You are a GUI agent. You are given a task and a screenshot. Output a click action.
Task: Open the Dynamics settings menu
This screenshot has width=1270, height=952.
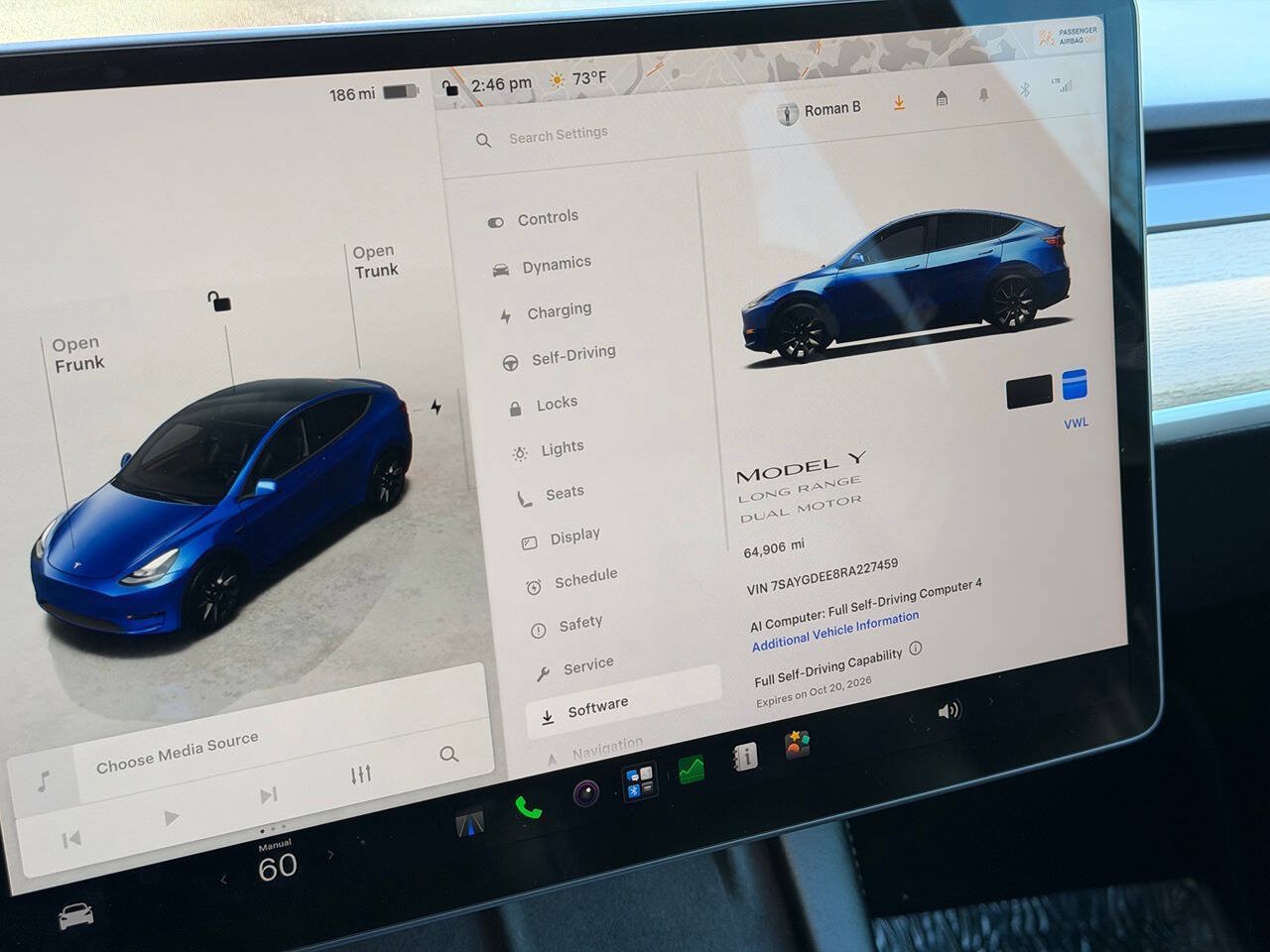tap(542, 265)
